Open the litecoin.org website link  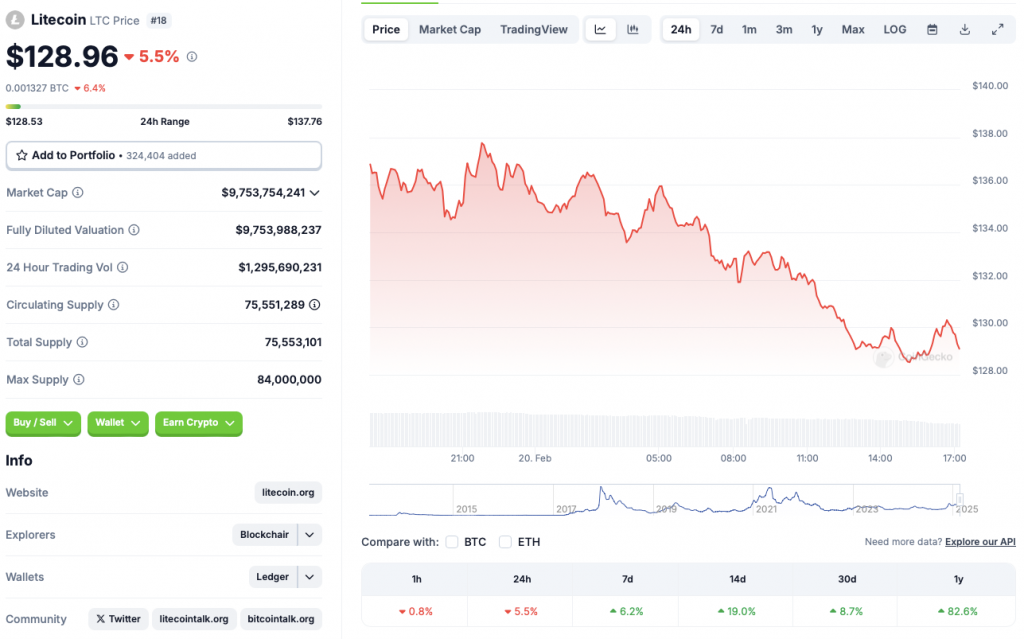pyautogui.click(x=288, y=493)
